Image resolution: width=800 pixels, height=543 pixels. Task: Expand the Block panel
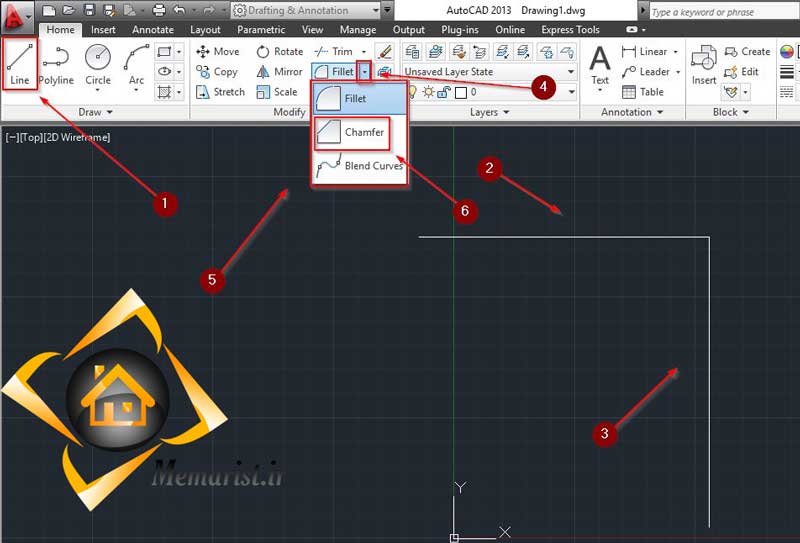click(731, 112)
